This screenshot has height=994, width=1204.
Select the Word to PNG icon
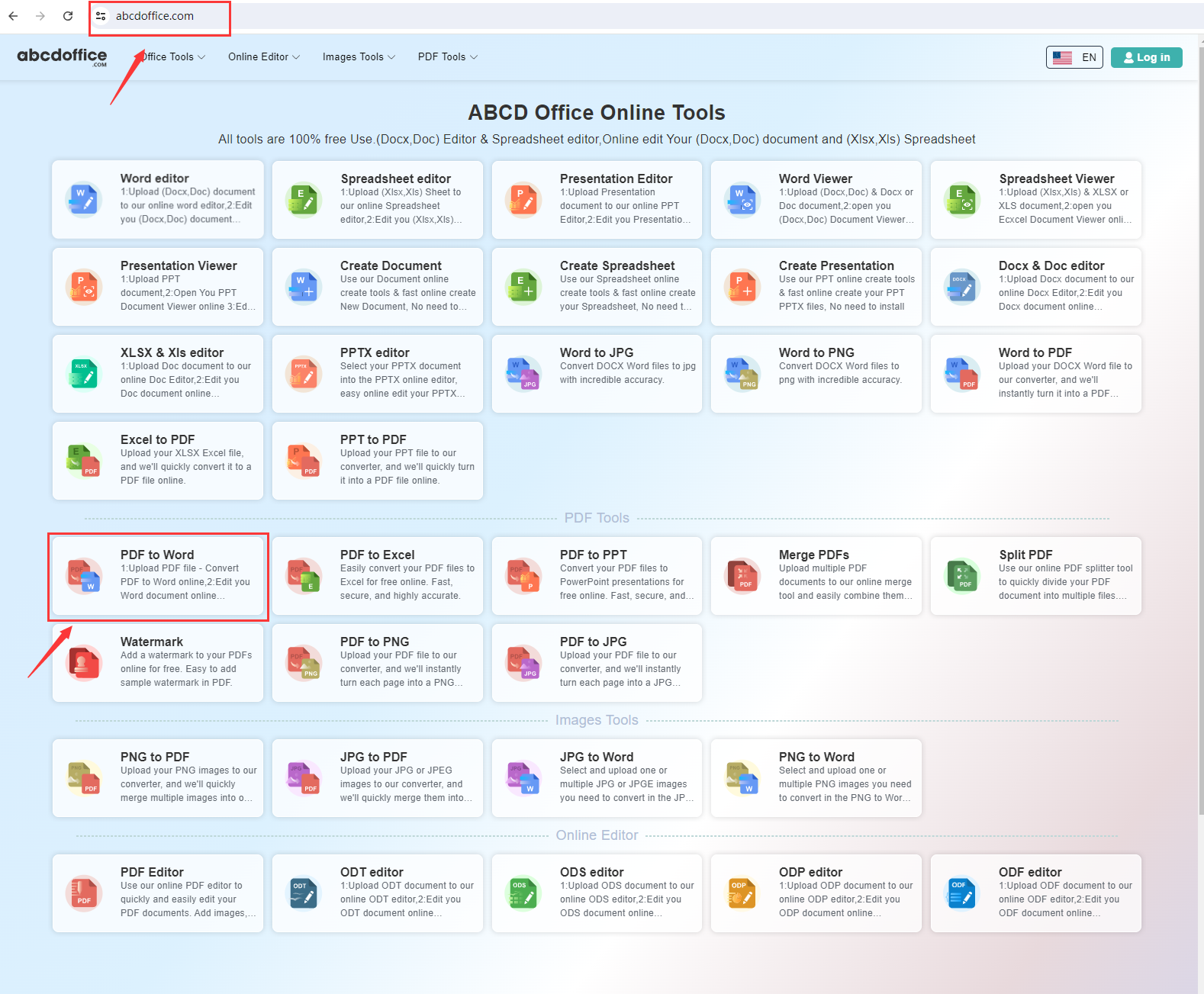(x=742, y=374)
